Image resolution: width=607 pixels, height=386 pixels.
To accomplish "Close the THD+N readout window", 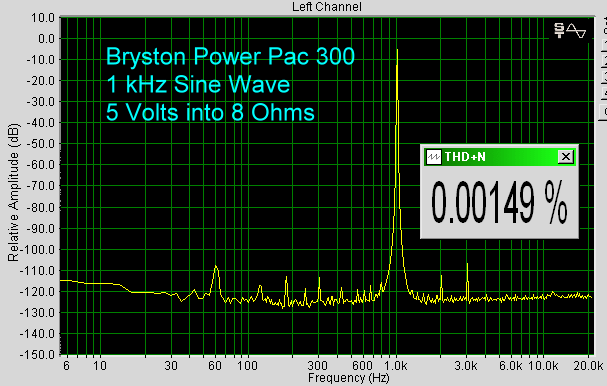I will [566, 157].
